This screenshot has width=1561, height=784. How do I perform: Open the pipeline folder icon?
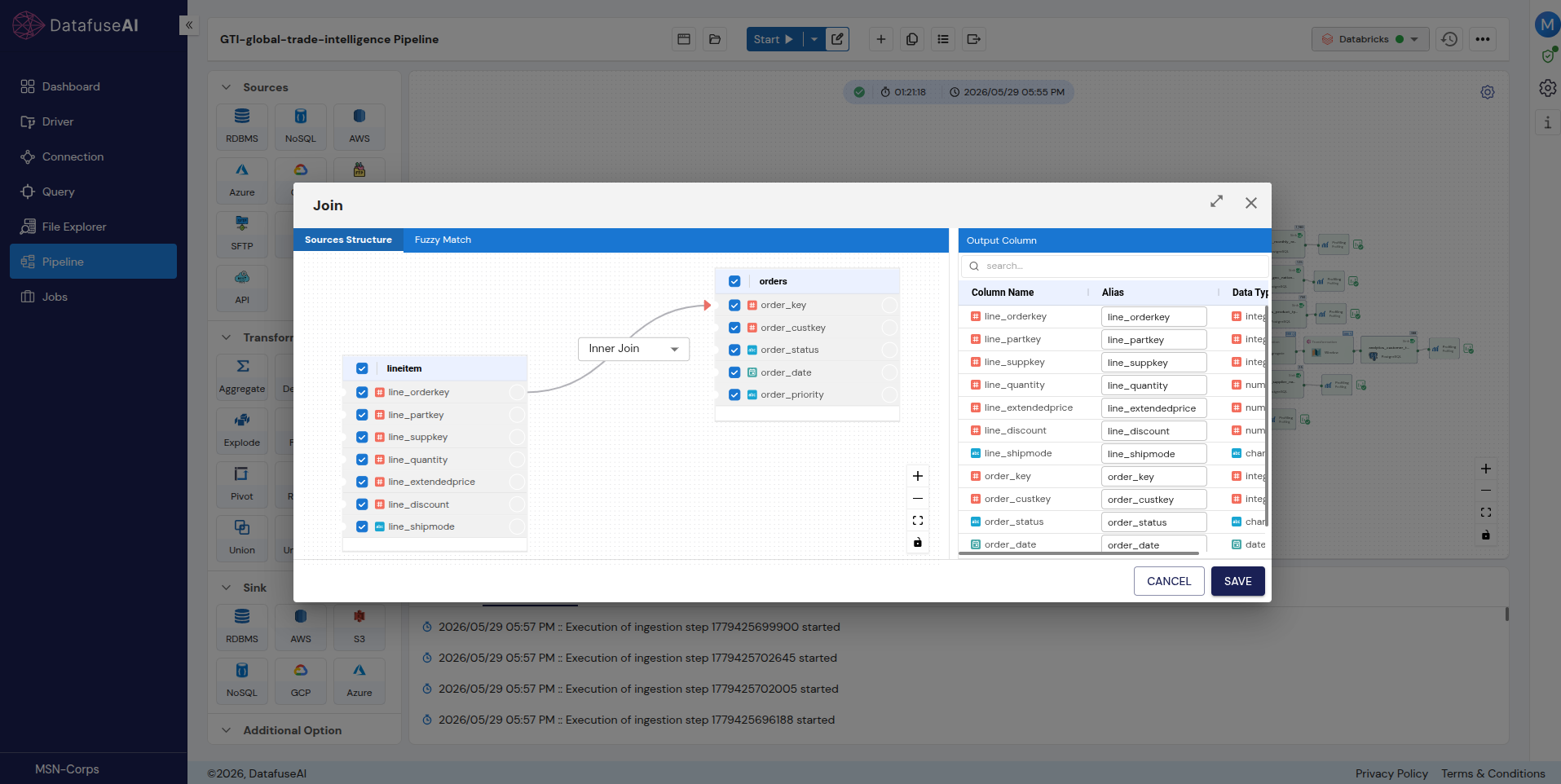pos(715,39)
